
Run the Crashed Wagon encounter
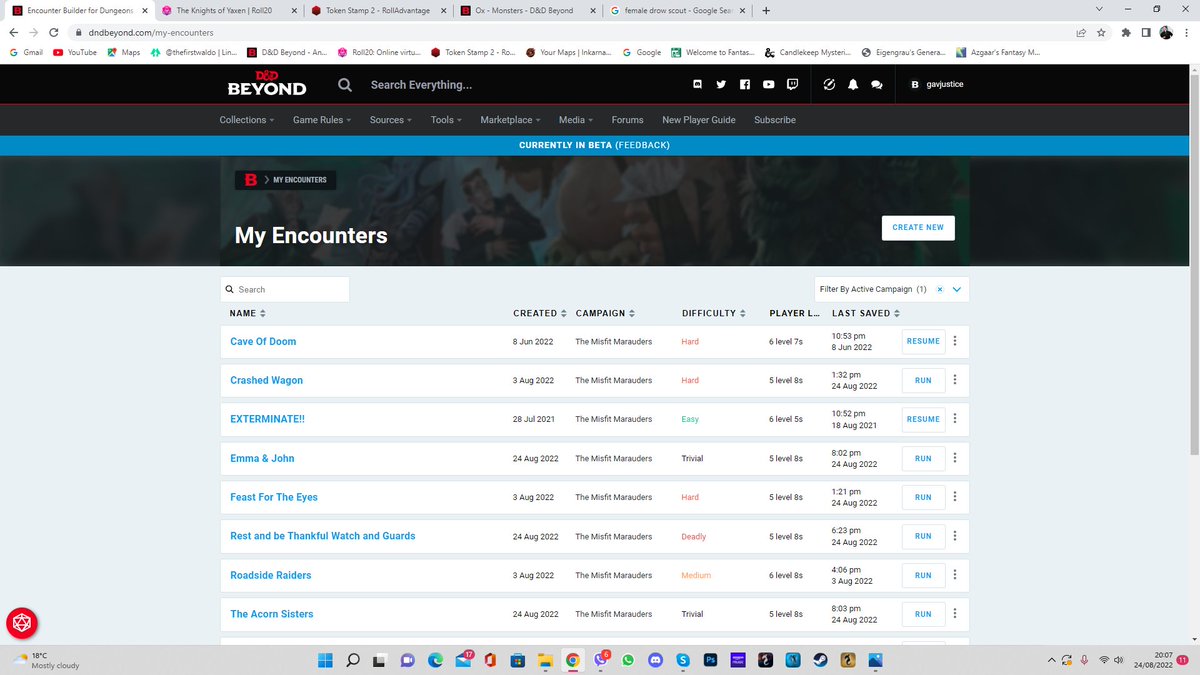[923, 380]
